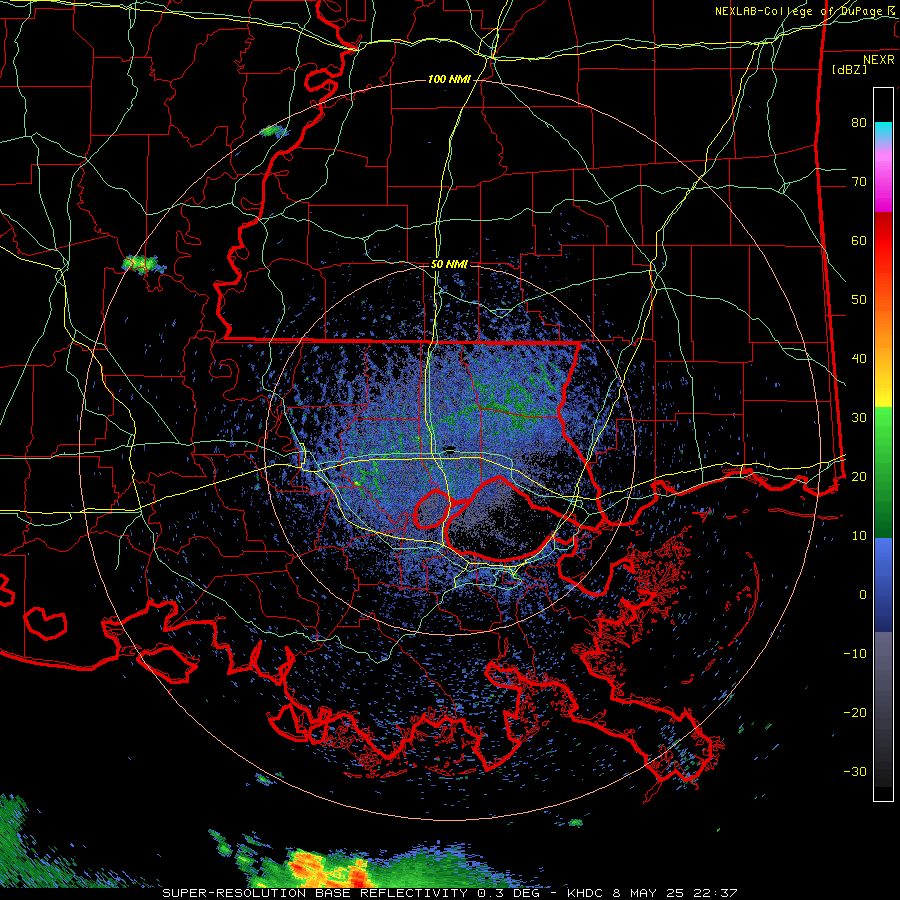Click the NEXR label above color scale
Viewport: 900px width, 900px height.
[878, 60]
